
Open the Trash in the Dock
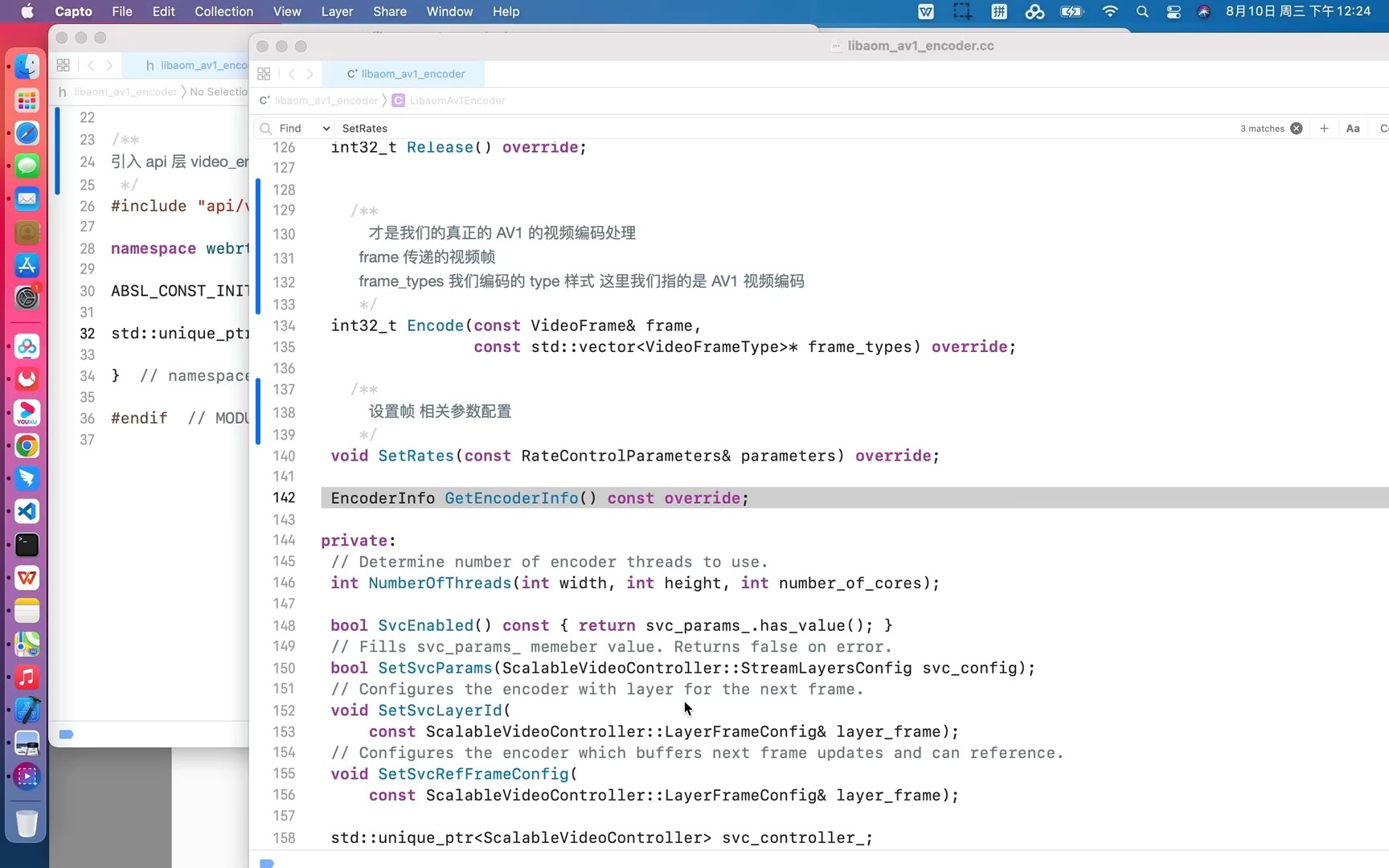27,824
